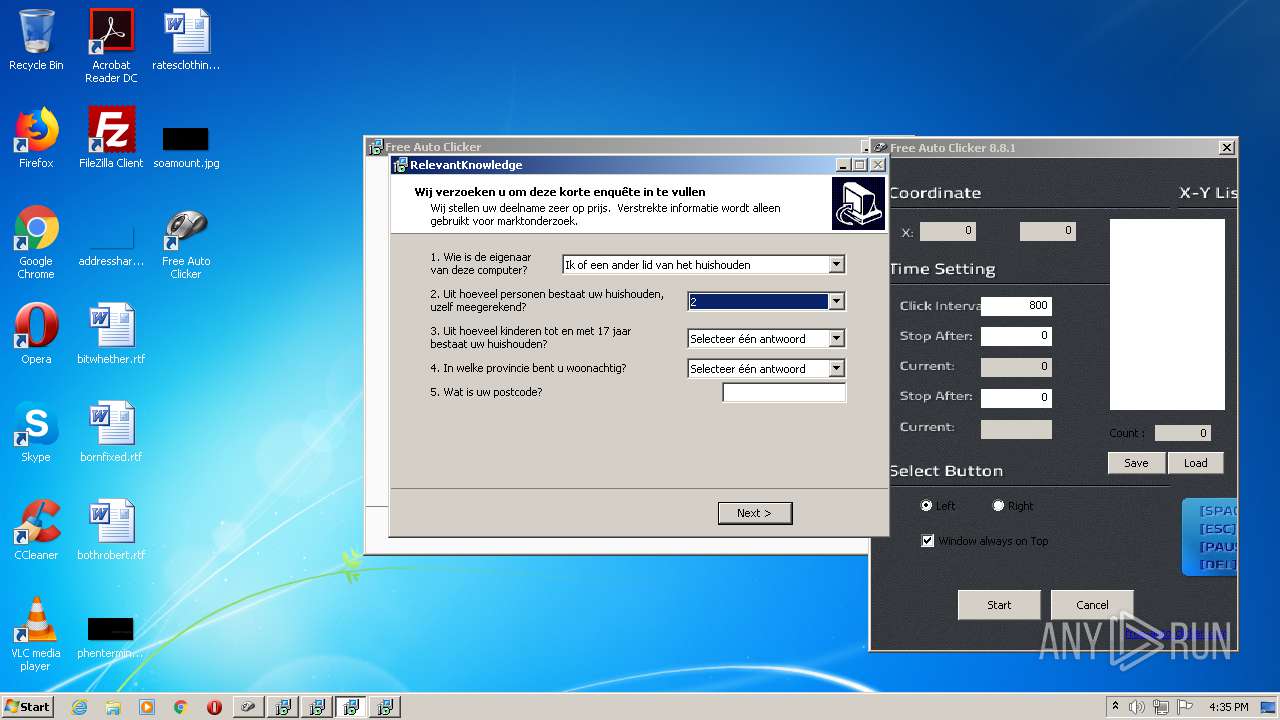Viewport: 1280px width, 720px height.
Task: Open Windows Explorer folder in taskbar
Action: [113, 707]
